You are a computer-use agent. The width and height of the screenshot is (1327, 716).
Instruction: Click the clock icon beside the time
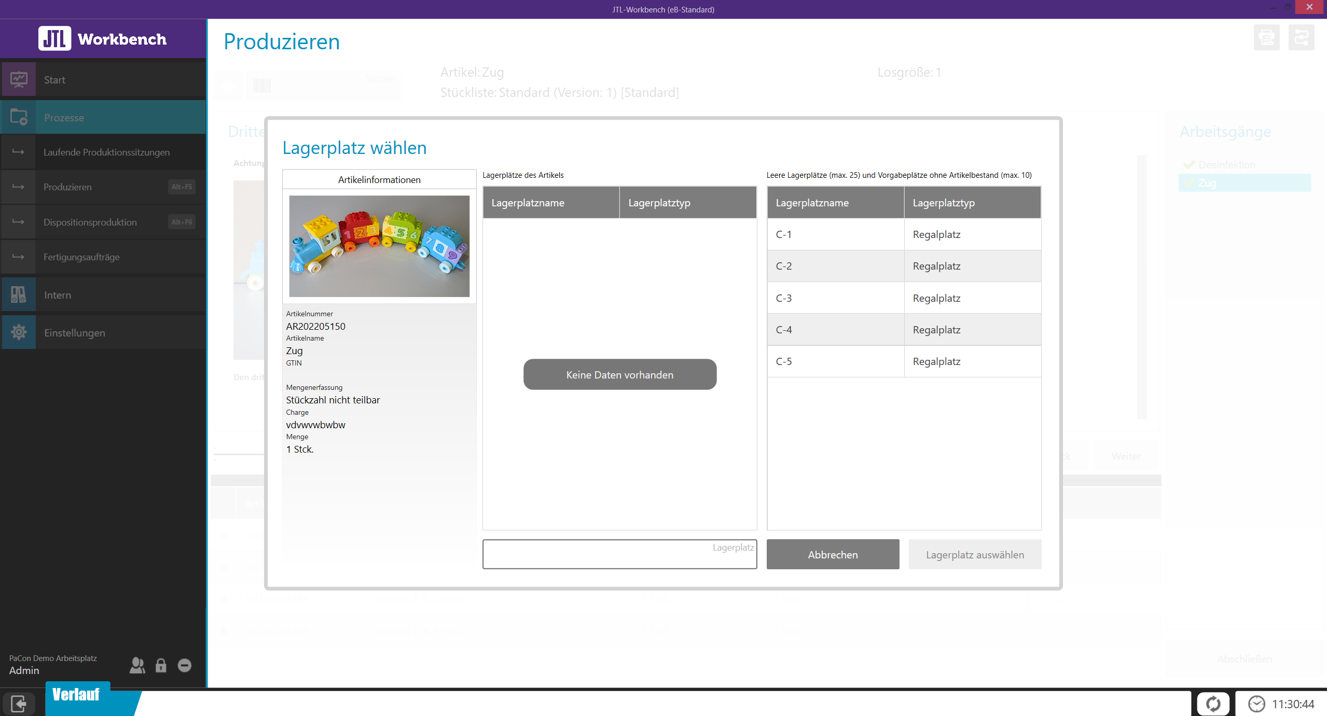(x=1257, y=704)
